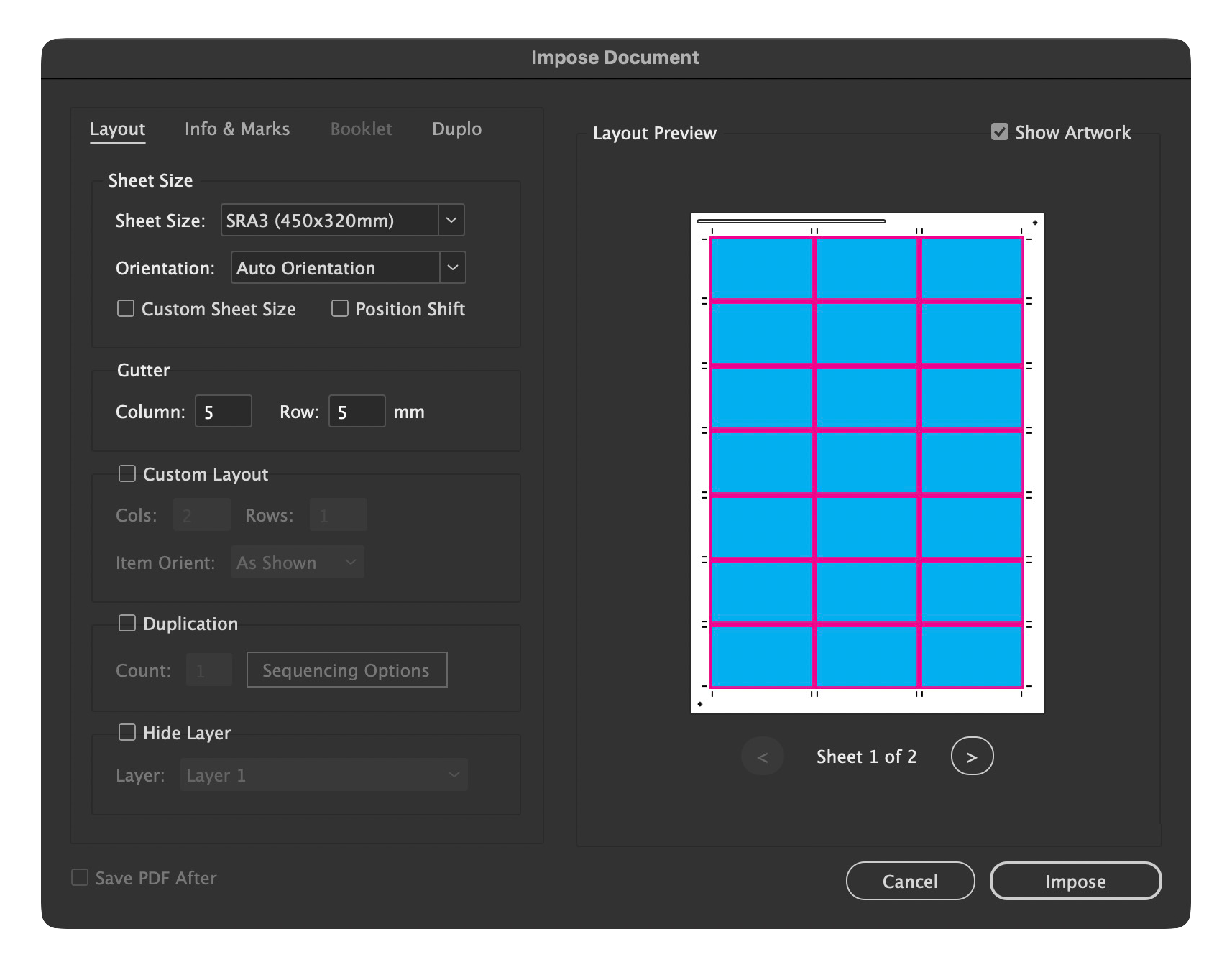Enable Duplication
The width and height of the screenshot is (1232, 967).
(x=127, y=623)
